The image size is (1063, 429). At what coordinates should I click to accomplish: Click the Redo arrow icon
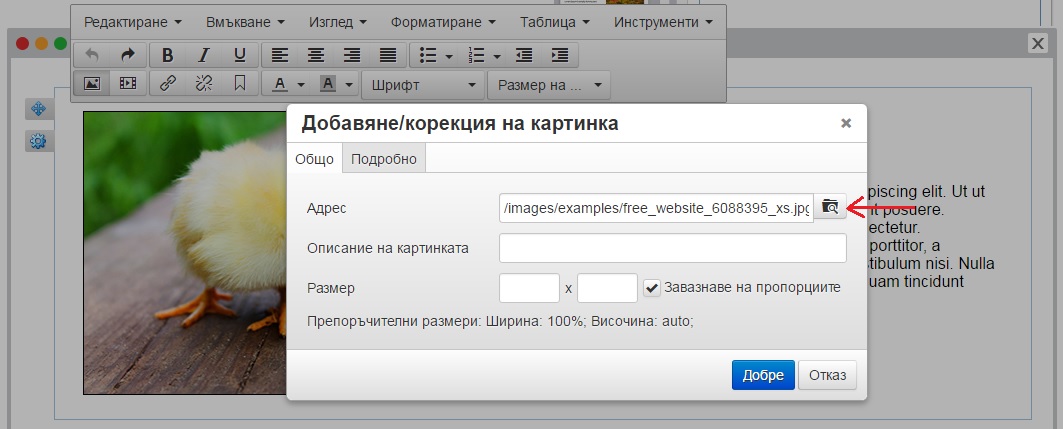click(127, 56)
